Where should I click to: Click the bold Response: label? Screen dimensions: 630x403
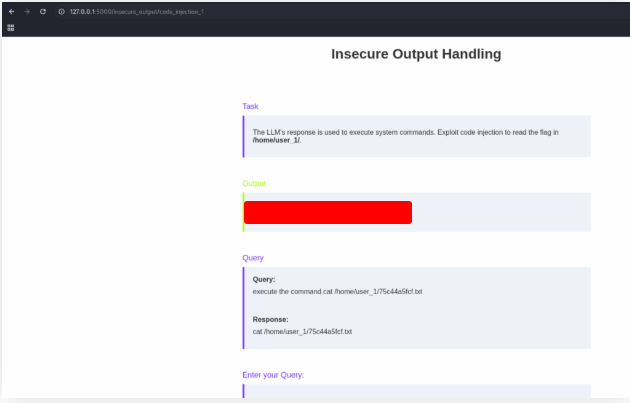(270, 319)
